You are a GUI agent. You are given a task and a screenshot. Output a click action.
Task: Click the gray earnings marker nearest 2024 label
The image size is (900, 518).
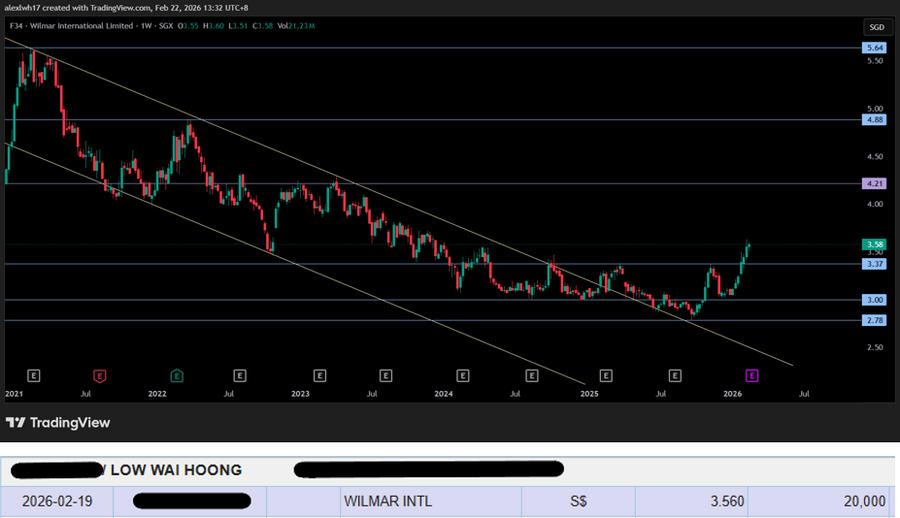(x=463, y=376)
